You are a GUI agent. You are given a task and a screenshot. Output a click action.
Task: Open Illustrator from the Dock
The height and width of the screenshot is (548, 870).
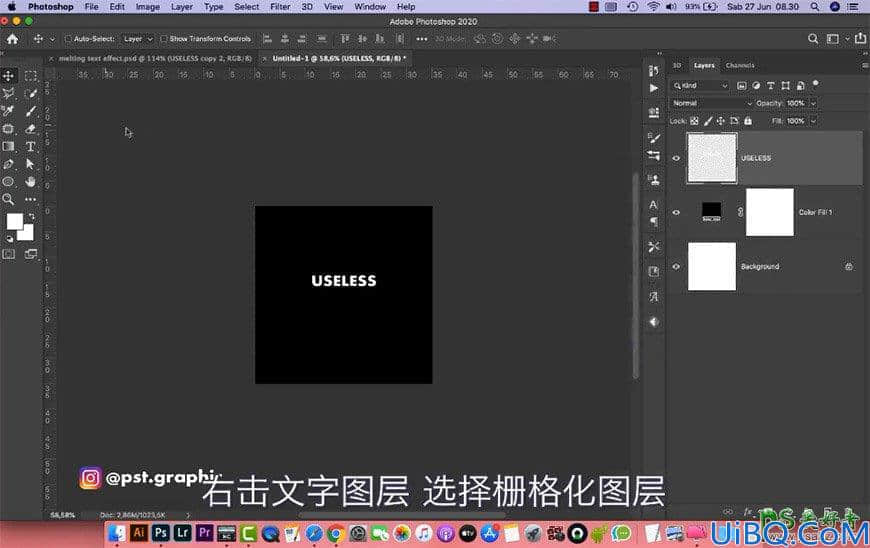(138, 533)
